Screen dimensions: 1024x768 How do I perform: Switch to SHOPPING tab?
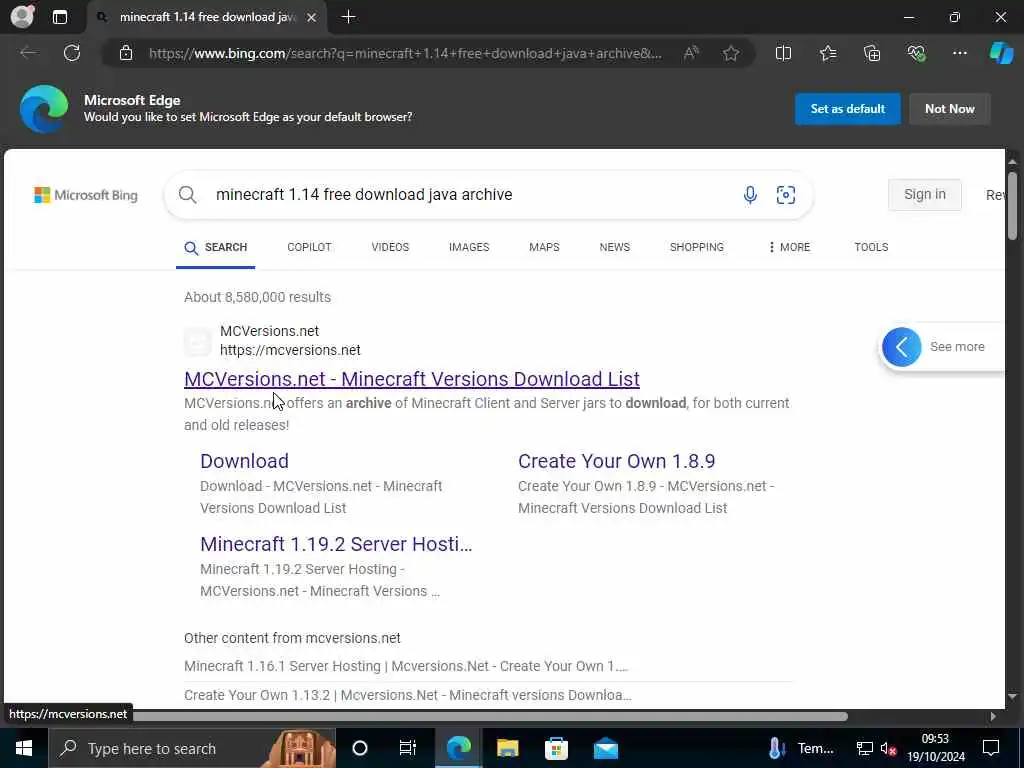click(x=697, y=248)
